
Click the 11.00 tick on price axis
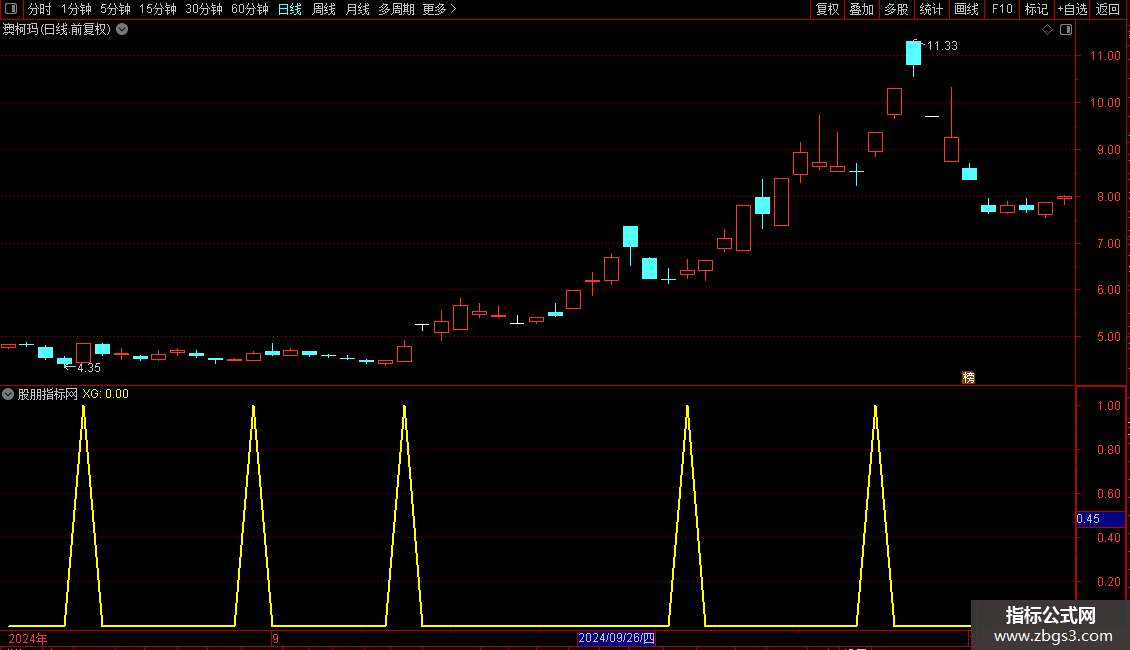[1105, 56]
